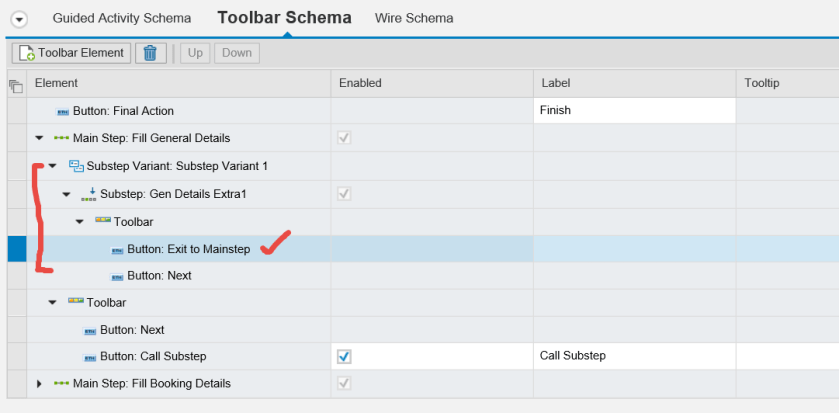This screenshot has height=413, width=839.
Task: Click the Gen Details Extra1 substep icon
Action: point(89,193)
